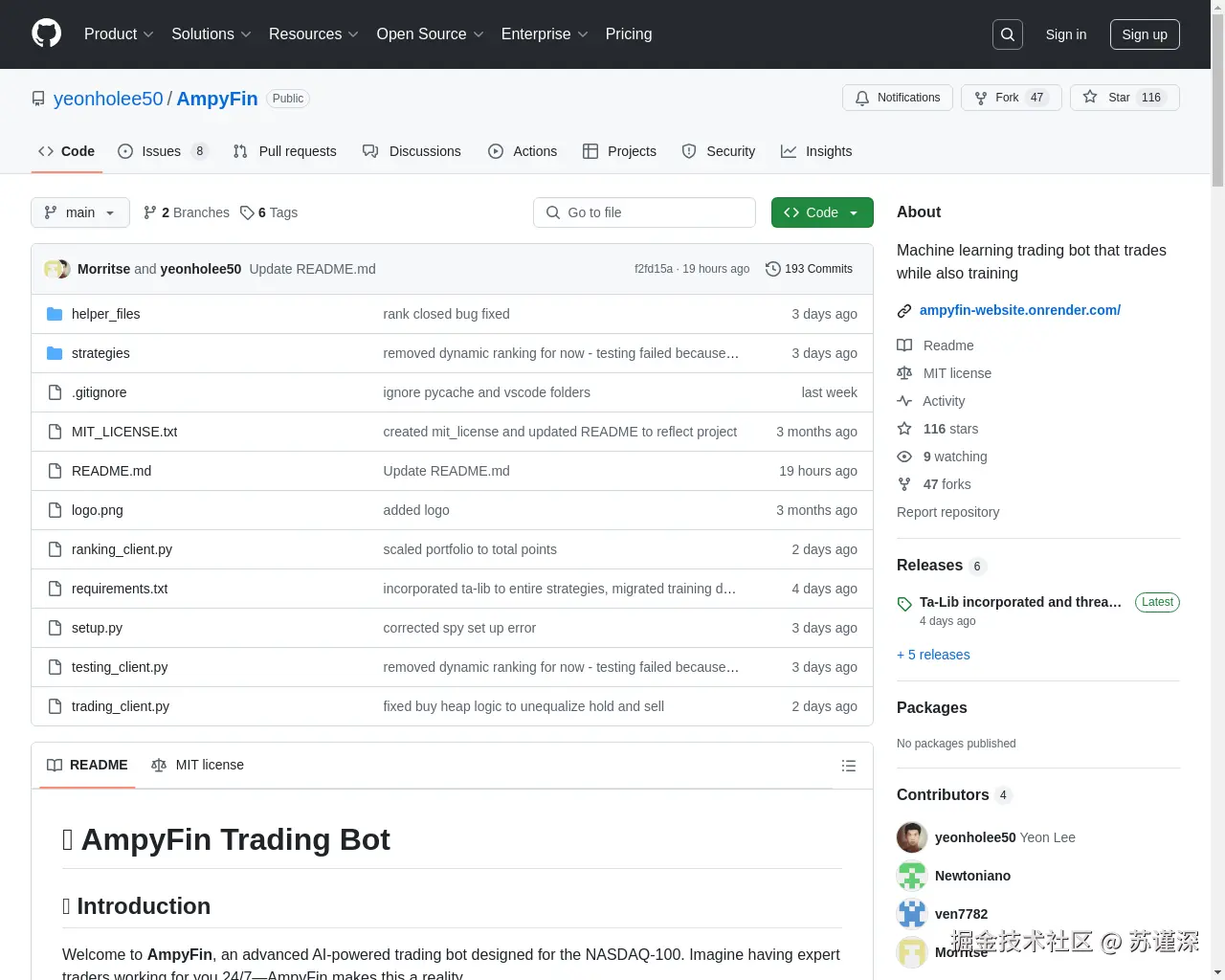The height and width of the screenshot is (980, 1225).
Task: Switch to the Insights tab
Action: [816, 151]
